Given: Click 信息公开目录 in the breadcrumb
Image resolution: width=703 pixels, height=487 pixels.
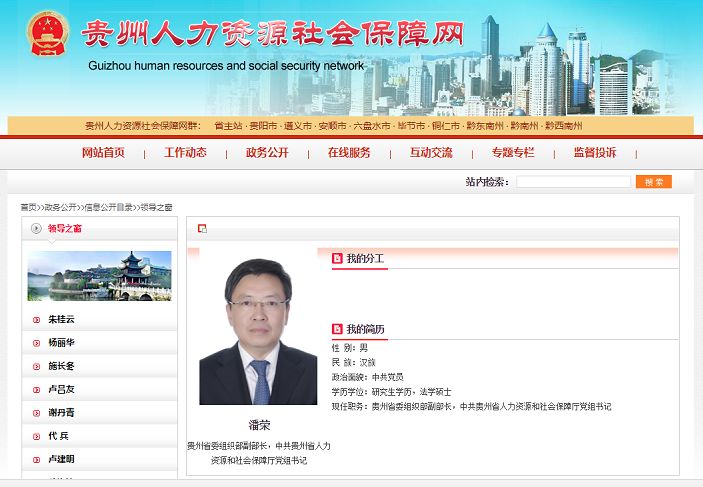Looking at the screenshot, I should [108, 207].
